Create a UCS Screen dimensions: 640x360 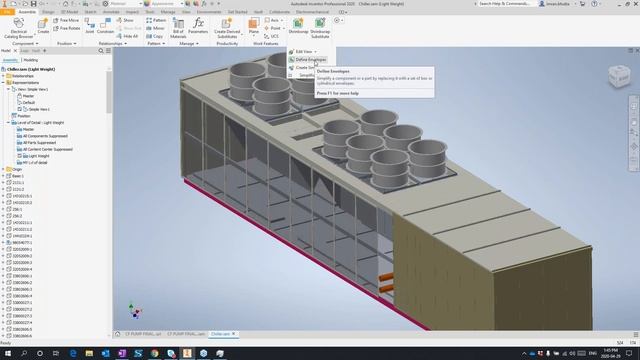pyautogui.click(x=271, y=36)
